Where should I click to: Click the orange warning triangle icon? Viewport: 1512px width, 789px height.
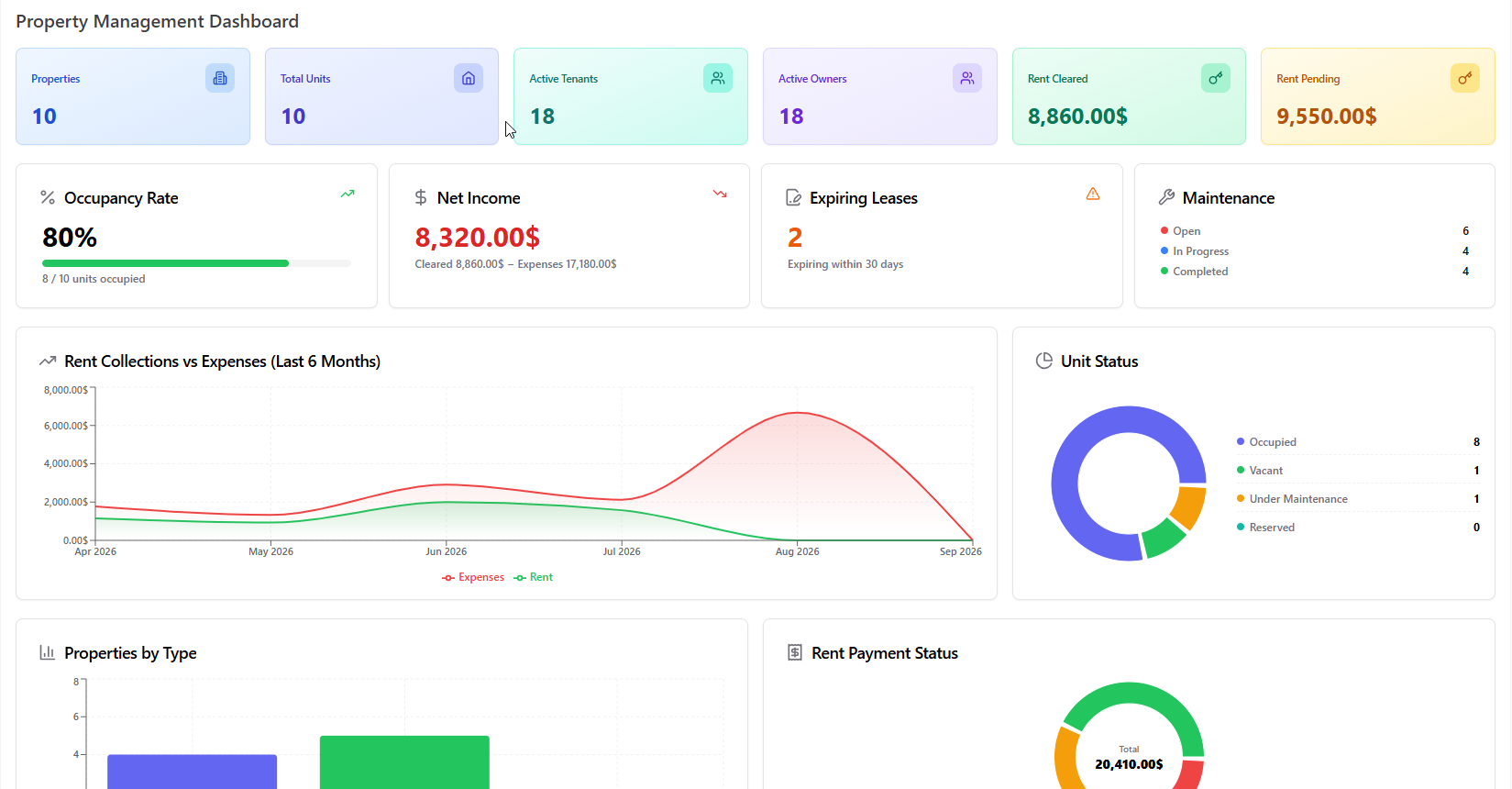pos(1093,194)
